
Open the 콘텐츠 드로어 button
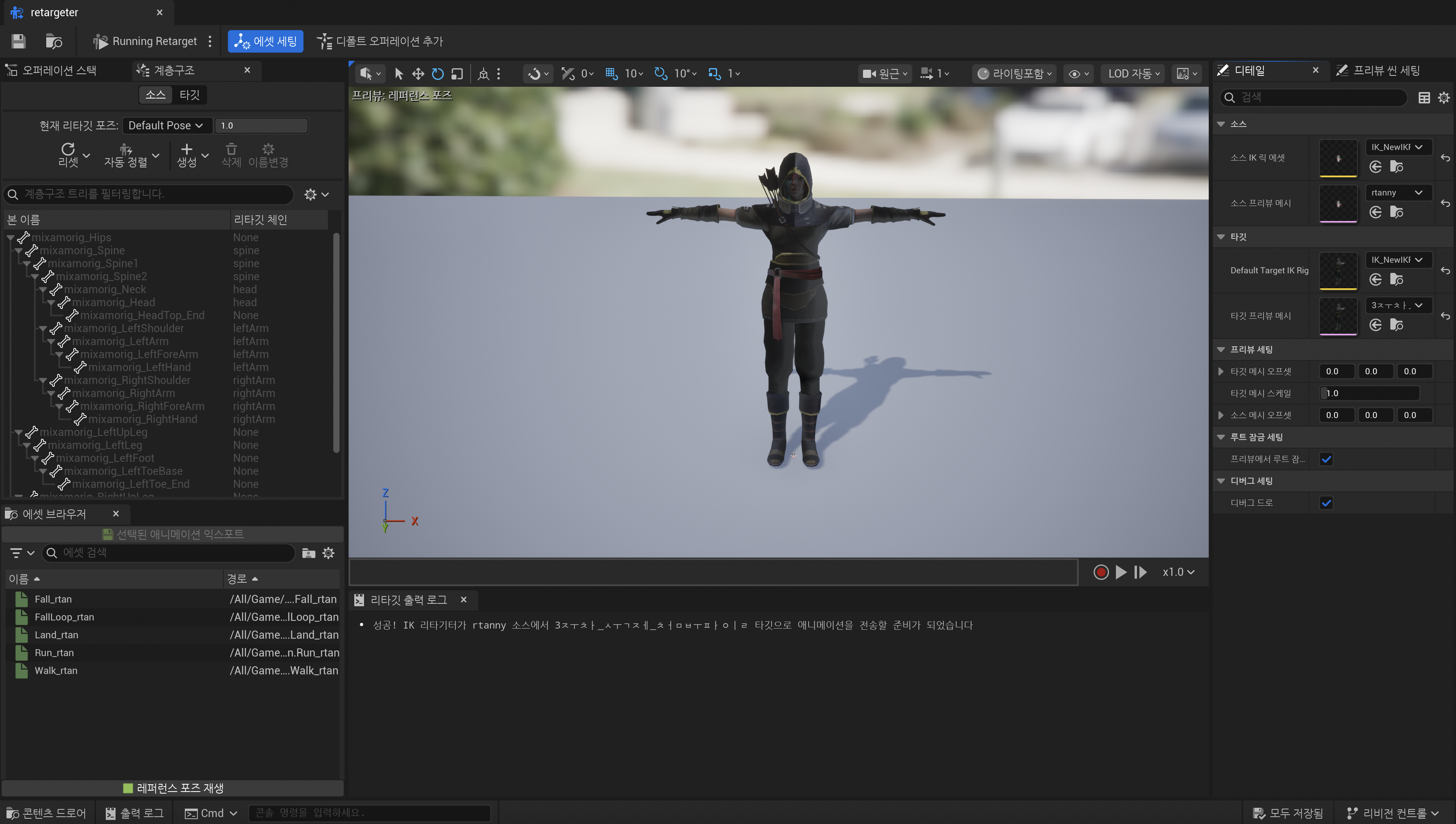pyautogui.click(x=46, y=813)
